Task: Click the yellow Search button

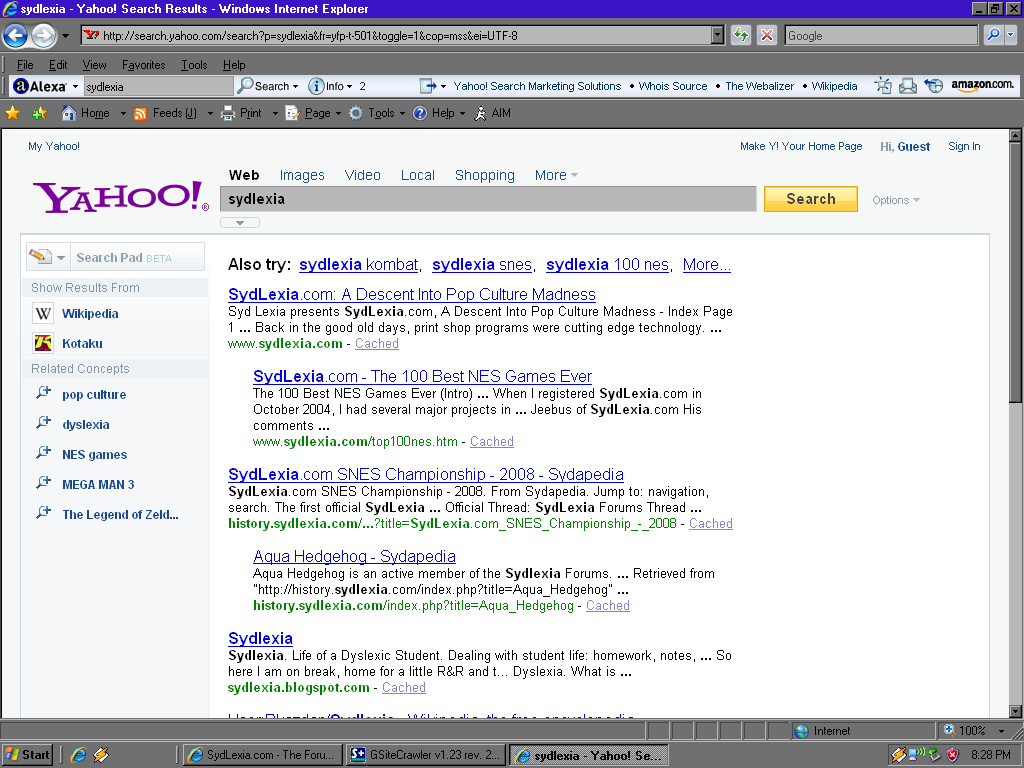Action: click(810, 199)
